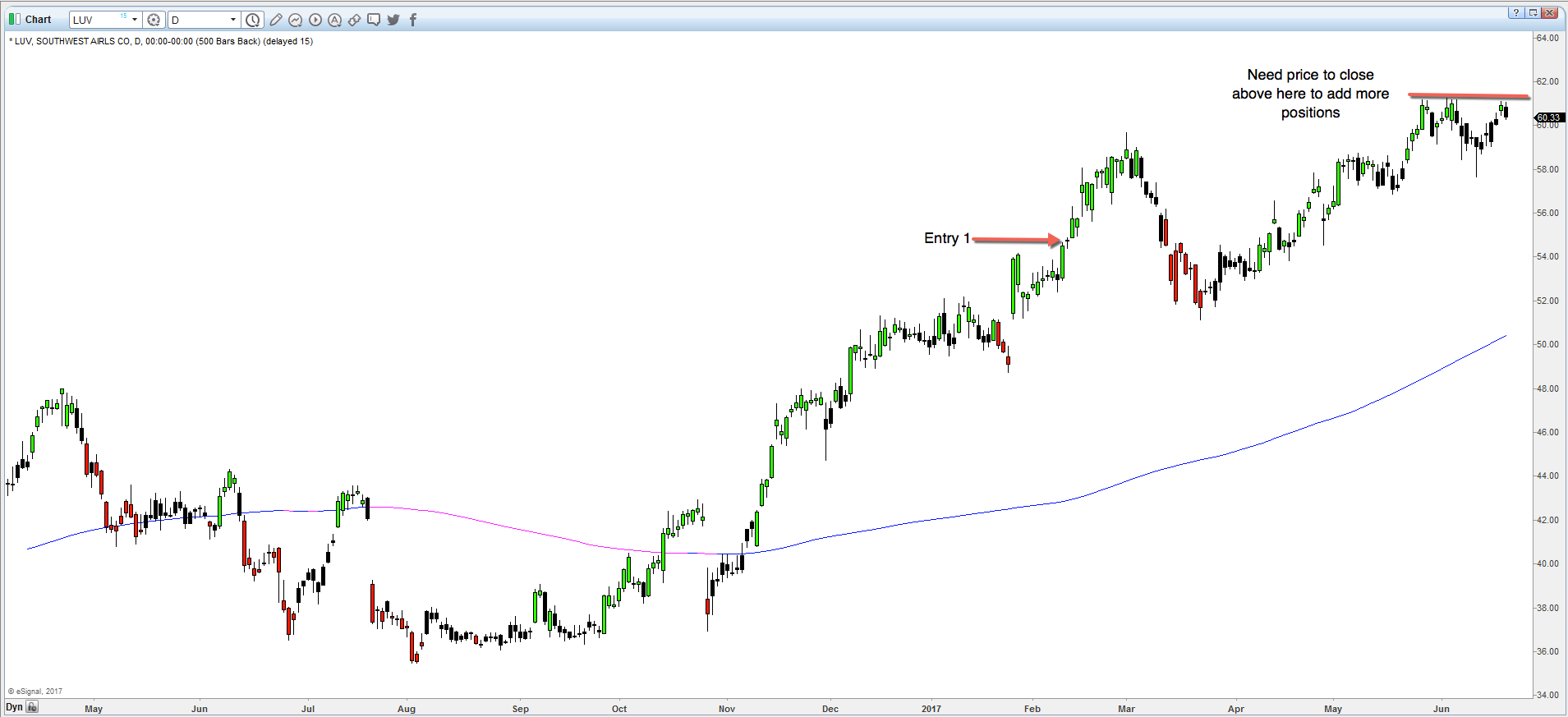Viewport: 1568px width, 717px height.
Task: Click the link windows chain icon
Action: [355, 20]
